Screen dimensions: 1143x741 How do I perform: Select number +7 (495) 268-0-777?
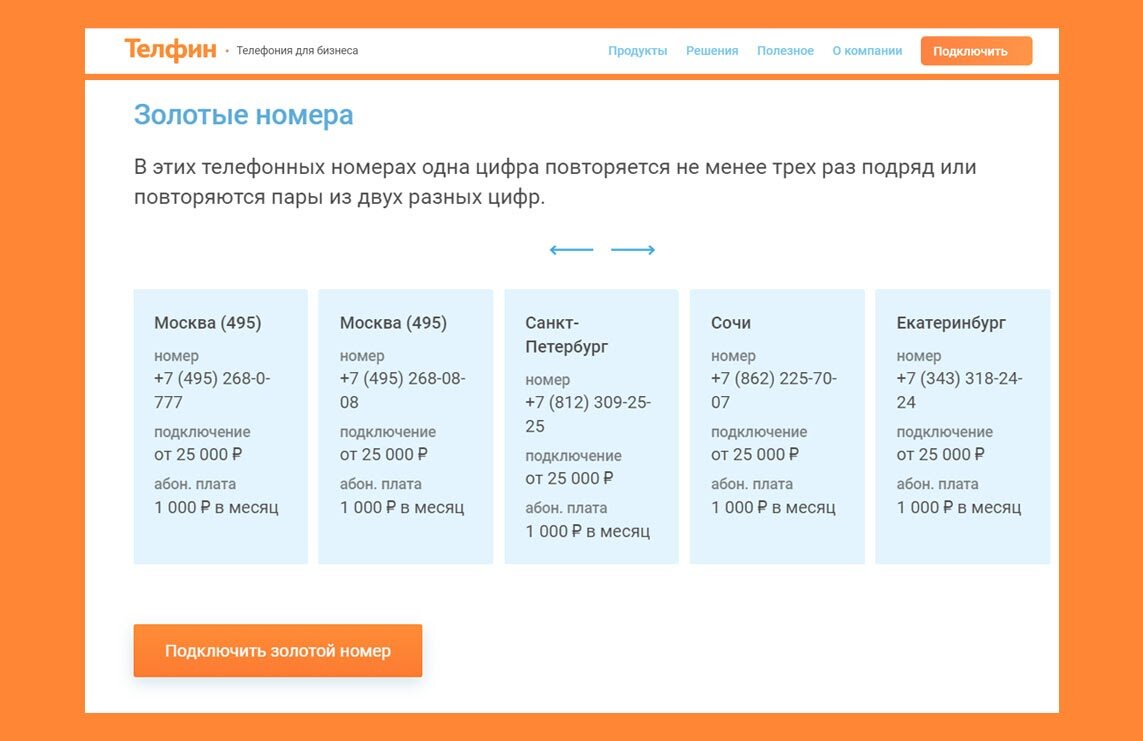coord(212,390)
